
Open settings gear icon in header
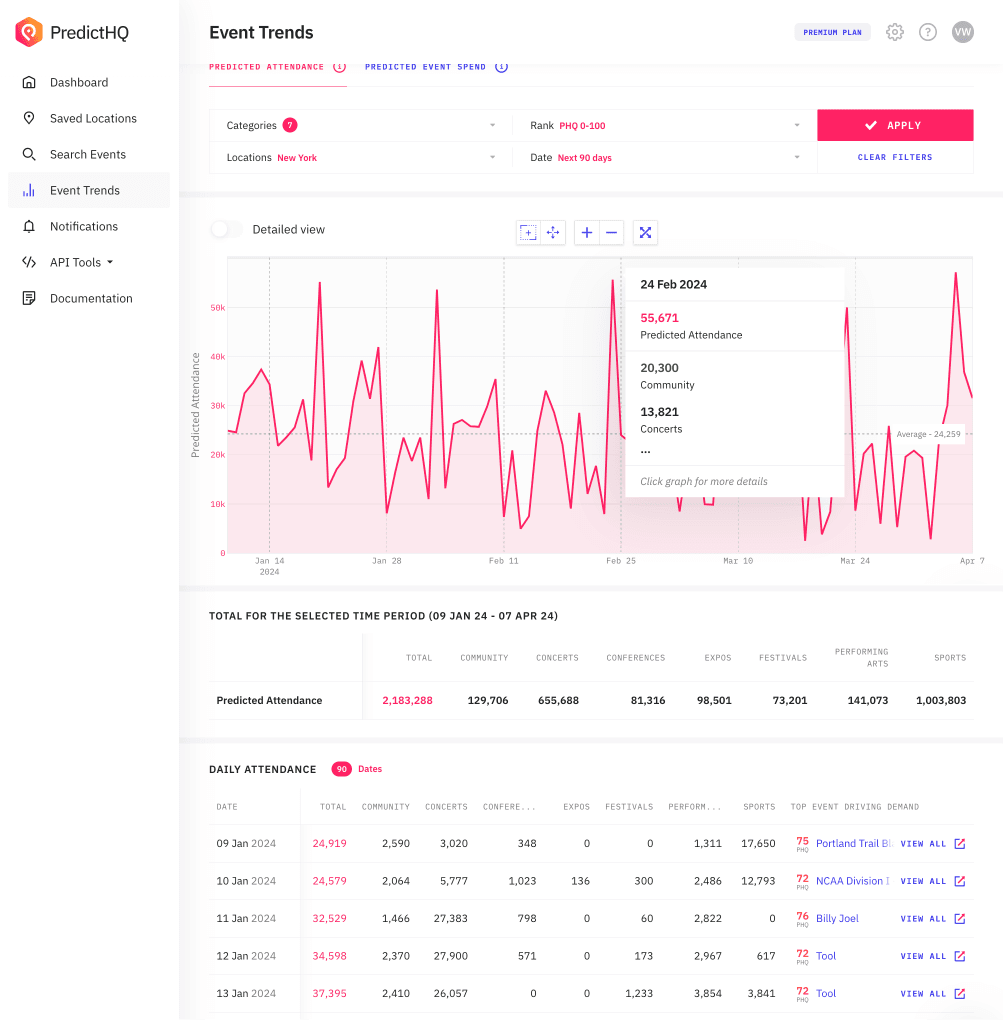click(895, 32)
